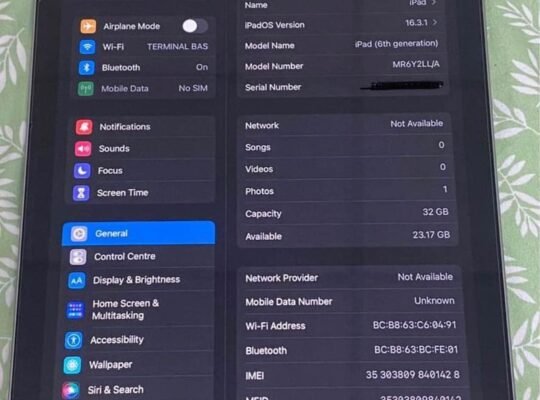Image resolution: width=540 pixels, height=400 pixels.
Task: Tap the Siri & Search icon
Action: pos(71,390)
